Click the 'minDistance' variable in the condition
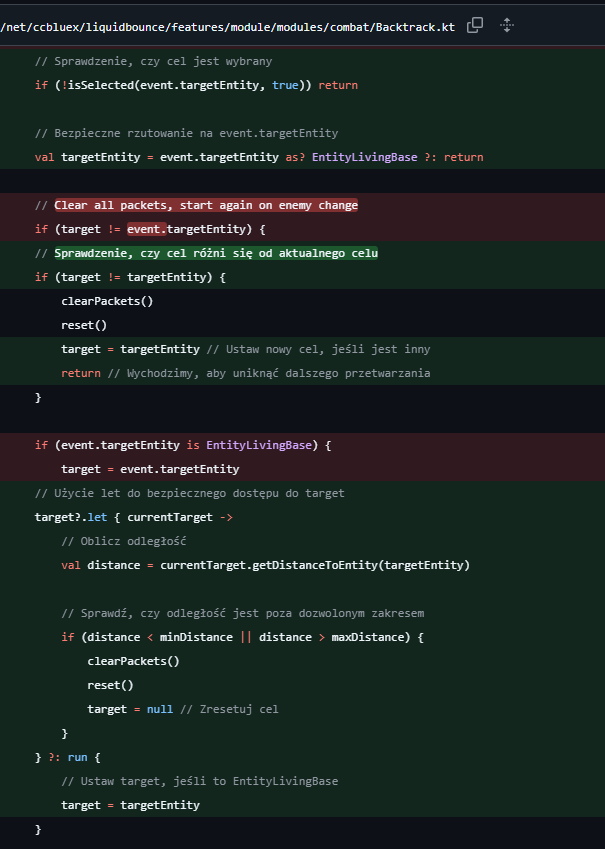The image size is (605, 849). pos(198,637)
